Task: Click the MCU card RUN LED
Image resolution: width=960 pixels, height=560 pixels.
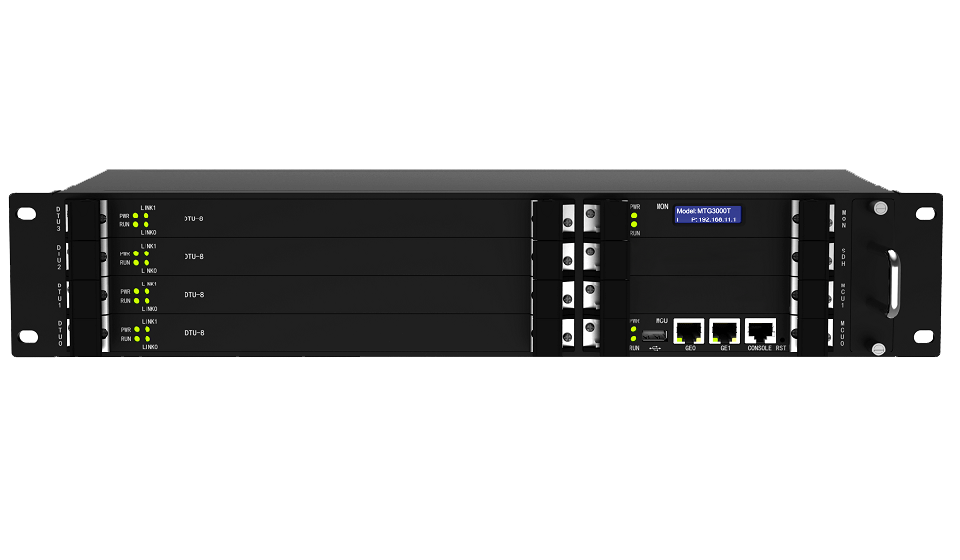Action: point(634,338)
